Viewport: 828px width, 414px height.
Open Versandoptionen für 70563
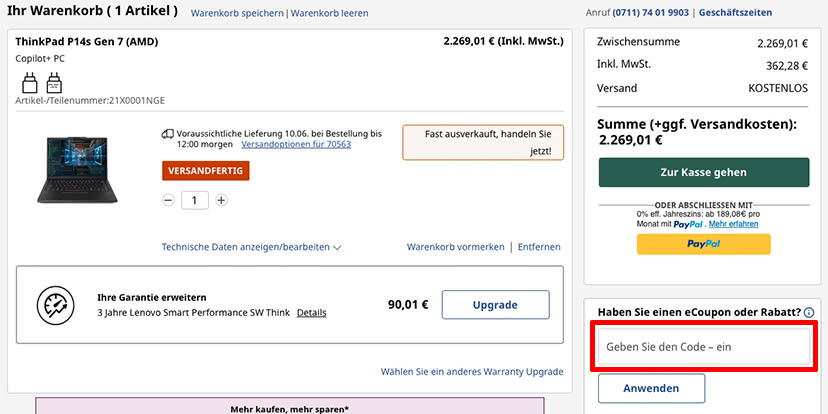tap(296, 144)
